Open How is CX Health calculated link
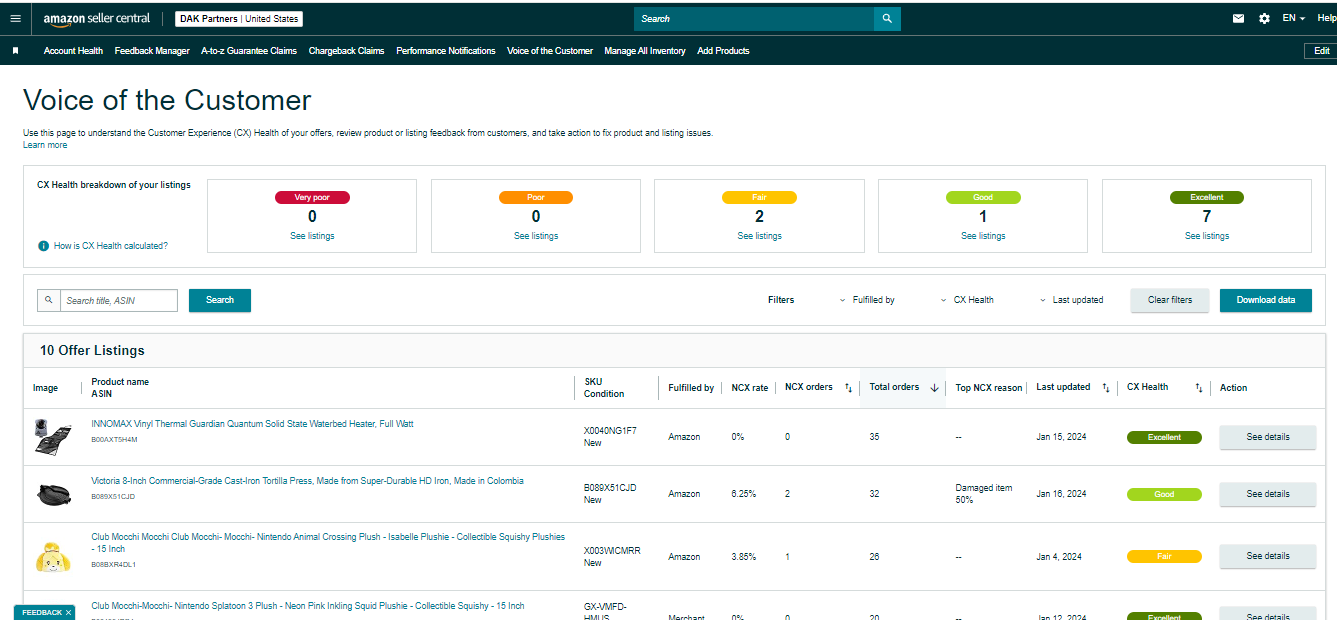The height and width of the screenshot is (620, 1337). tap(111, 246)
